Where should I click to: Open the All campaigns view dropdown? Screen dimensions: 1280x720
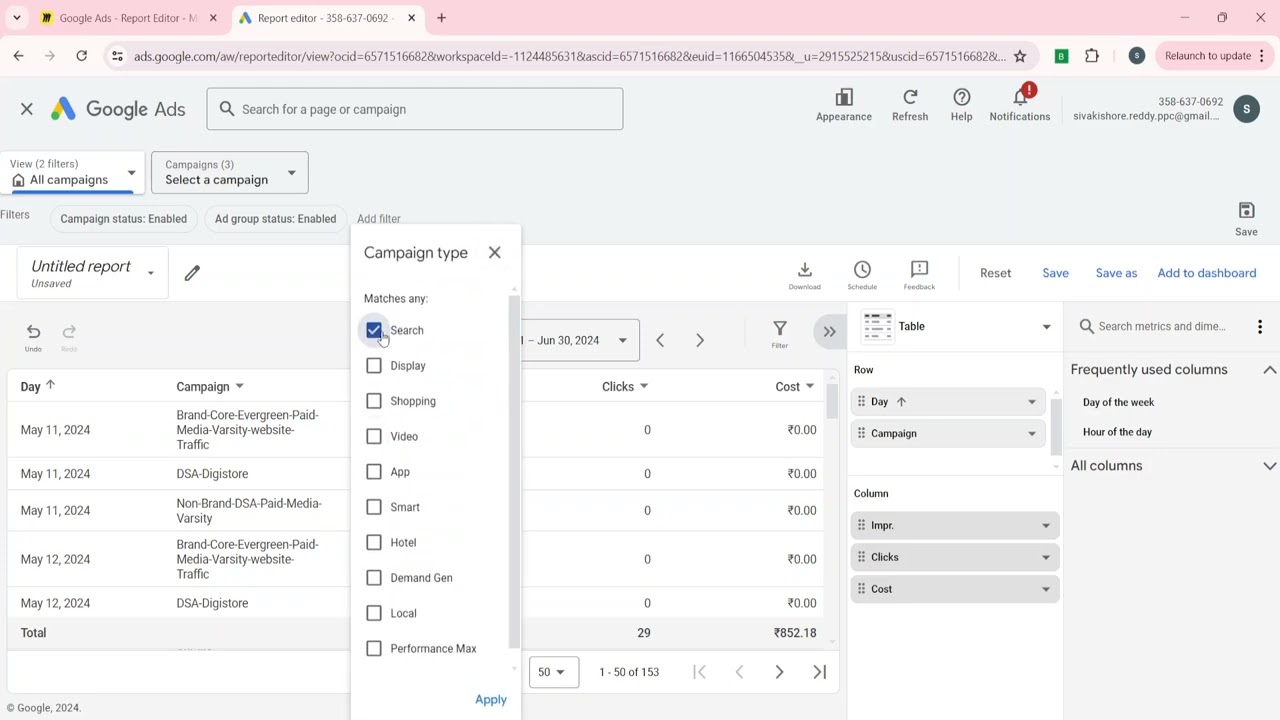pyautogui.click(x=72, y=172)
